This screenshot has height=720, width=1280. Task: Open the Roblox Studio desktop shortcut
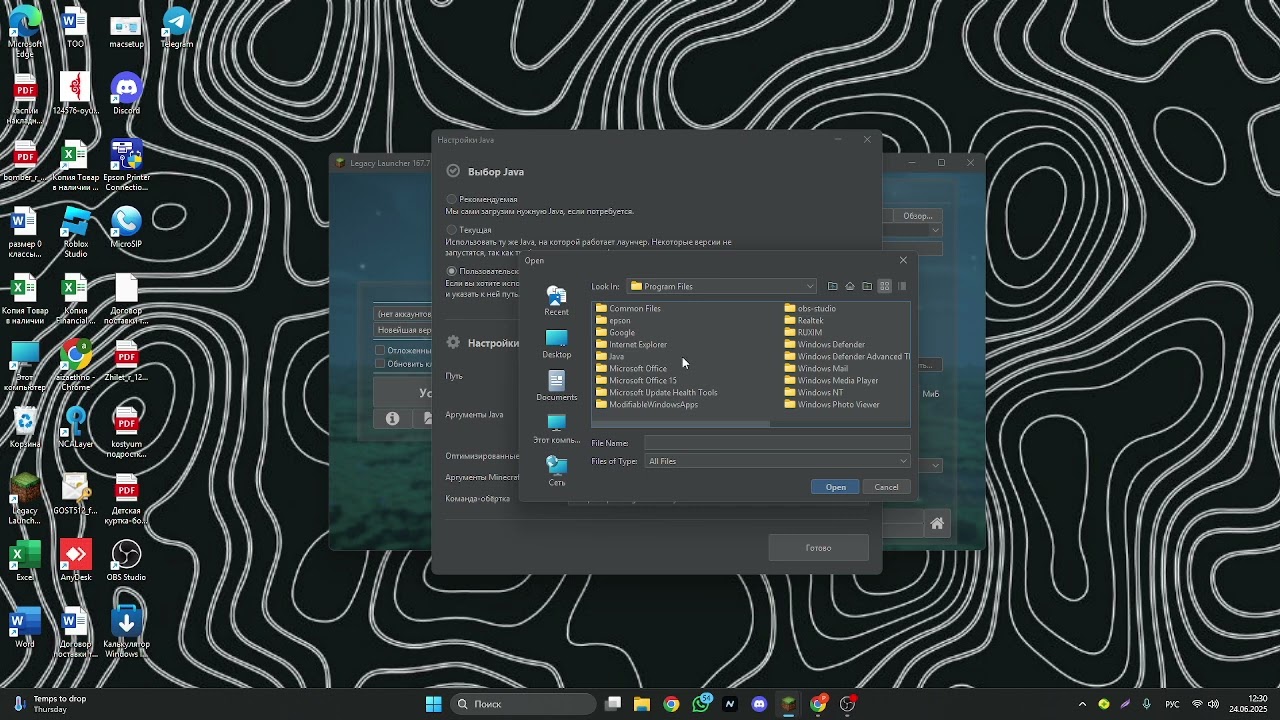[76, 232]
